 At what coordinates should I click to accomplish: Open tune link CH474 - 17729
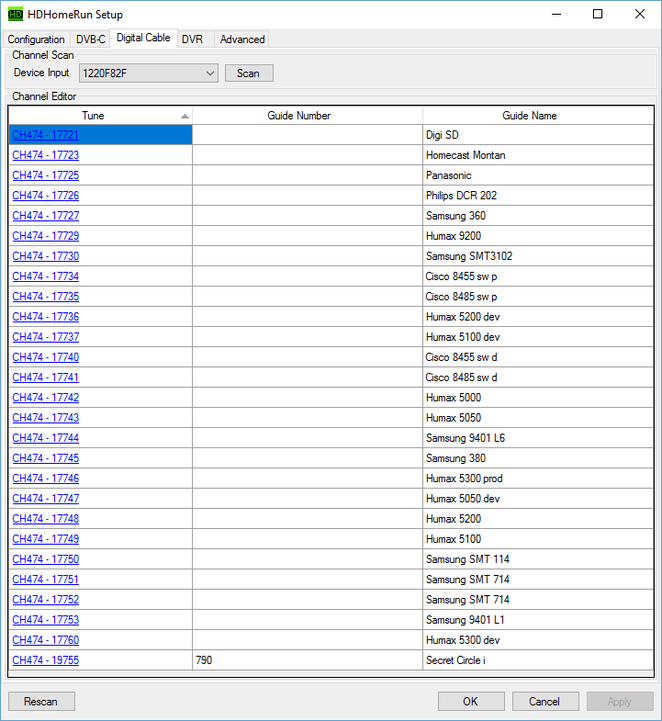tap(46, 236)
